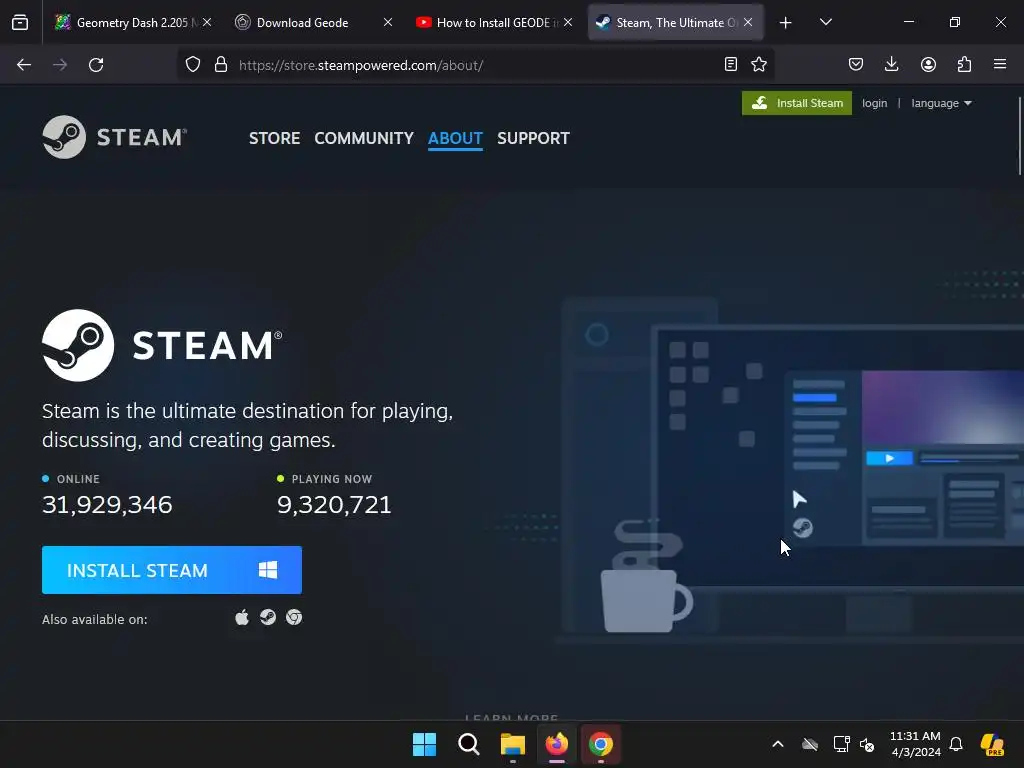
Task: Click the Firefox View icon in tab bar
Action: tap(20, 22)
